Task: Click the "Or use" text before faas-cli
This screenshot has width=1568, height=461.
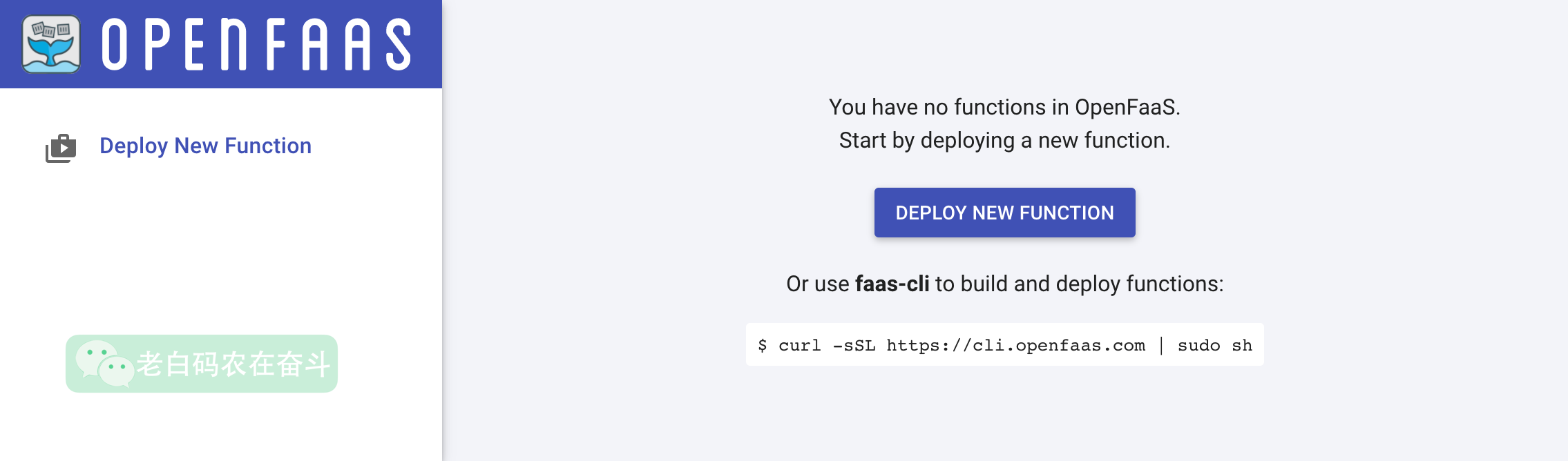Action: (x=817, y=284)
